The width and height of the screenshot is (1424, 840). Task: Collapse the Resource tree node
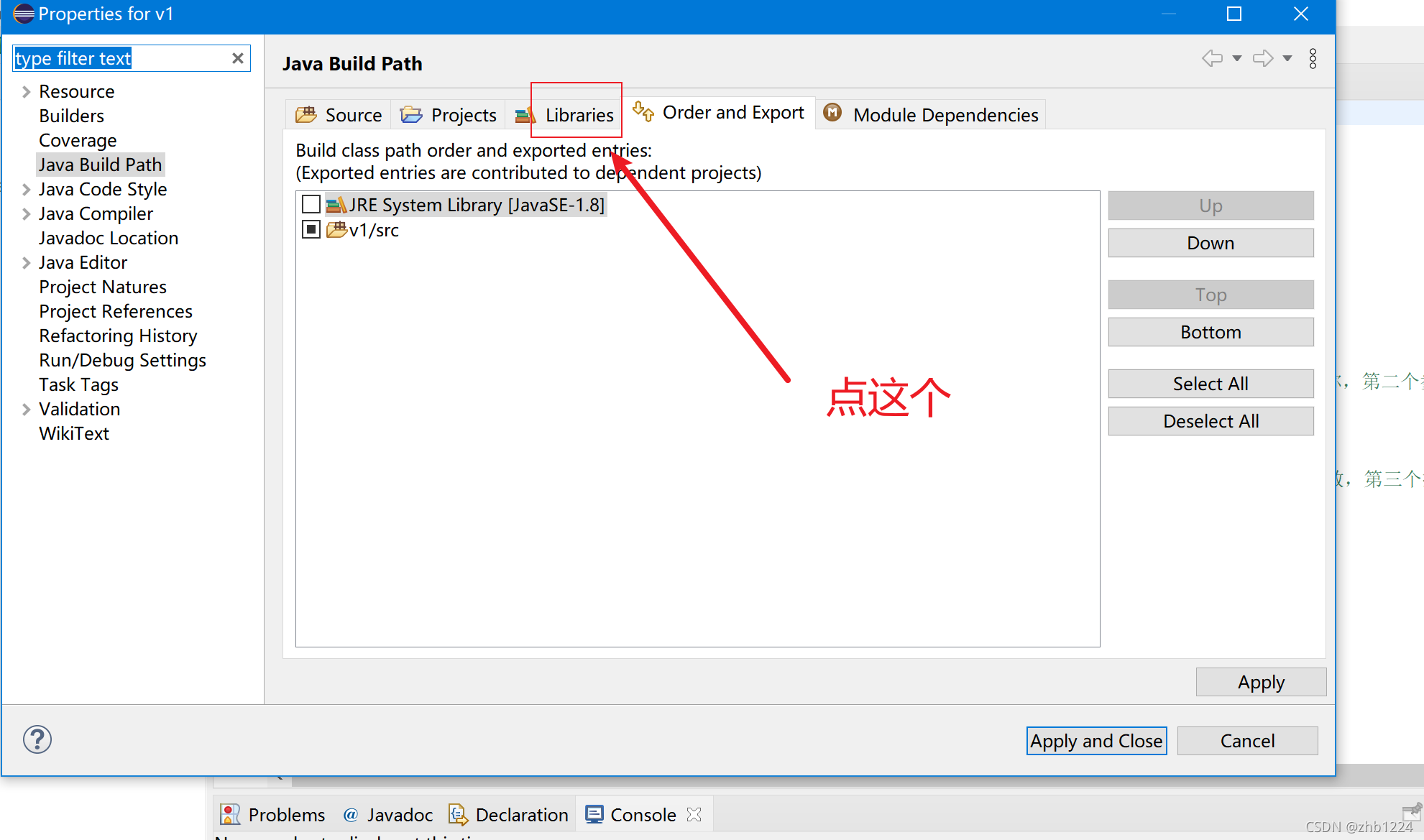coord(26,91)
